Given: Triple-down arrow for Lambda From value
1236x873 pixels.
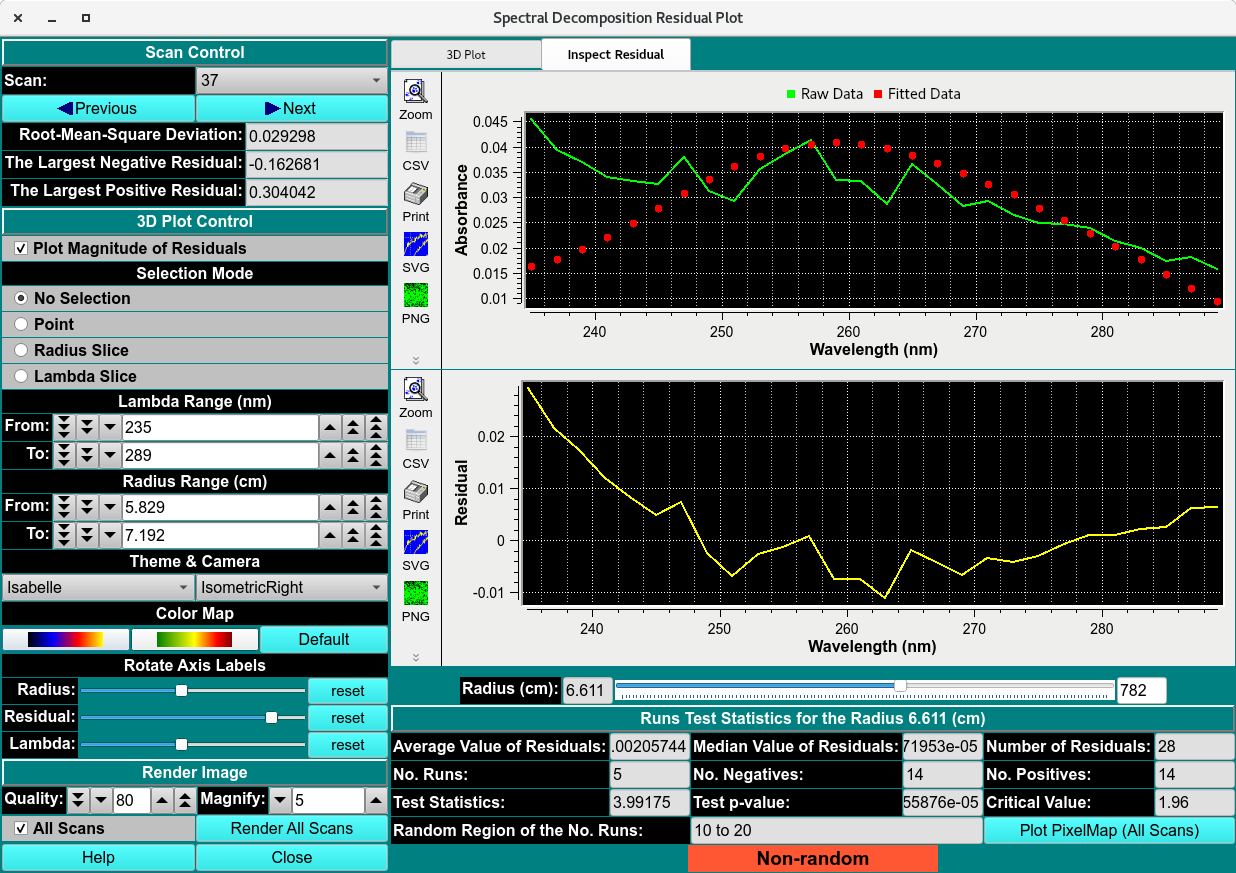Looking at the screenshot, I should pyautogui.click(x=64, y=428).
